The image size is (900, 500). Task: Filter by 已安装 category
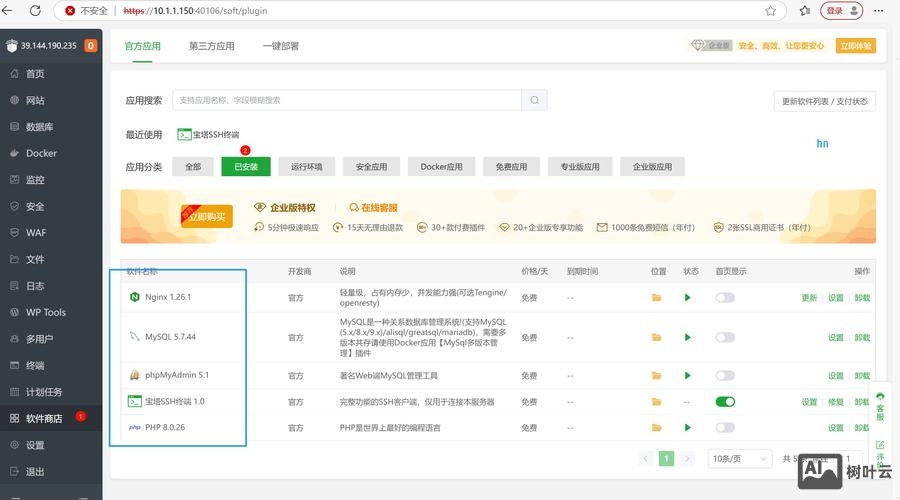tap(246, 166)
